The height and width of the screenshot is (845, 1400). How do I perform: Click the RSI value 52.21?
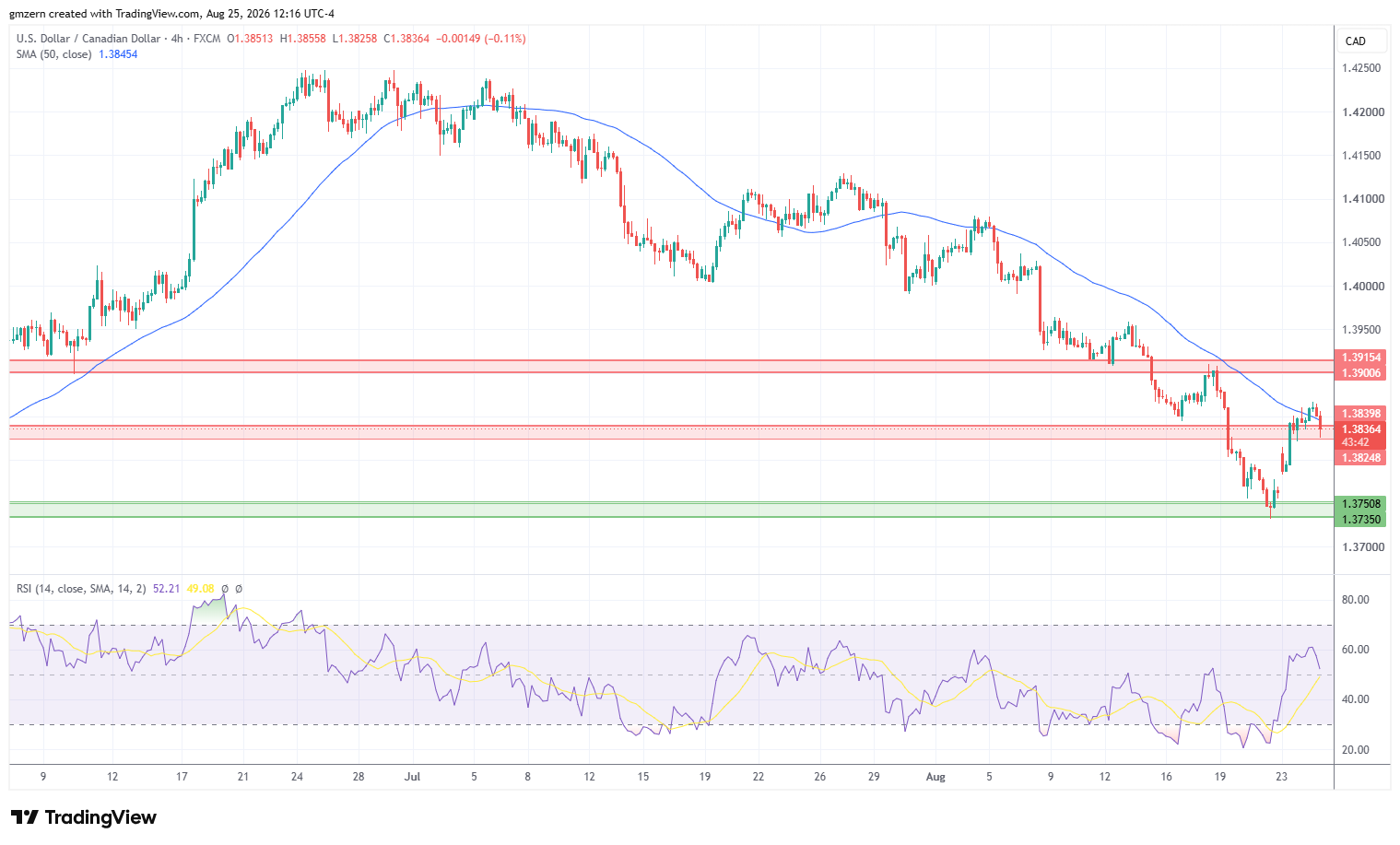(x=166, y=588)
